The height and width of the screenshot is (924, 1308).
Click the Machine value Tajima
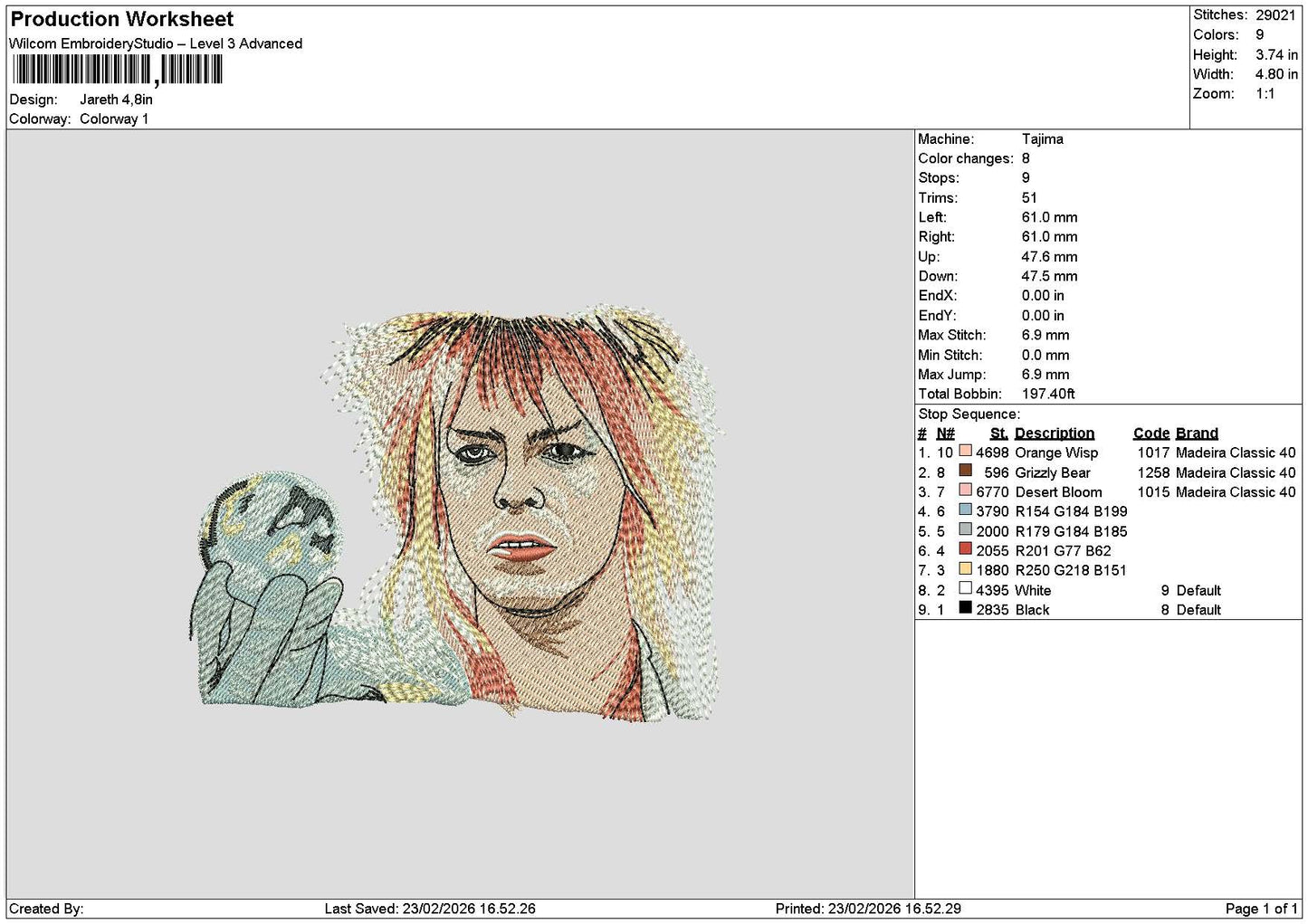1043,138
